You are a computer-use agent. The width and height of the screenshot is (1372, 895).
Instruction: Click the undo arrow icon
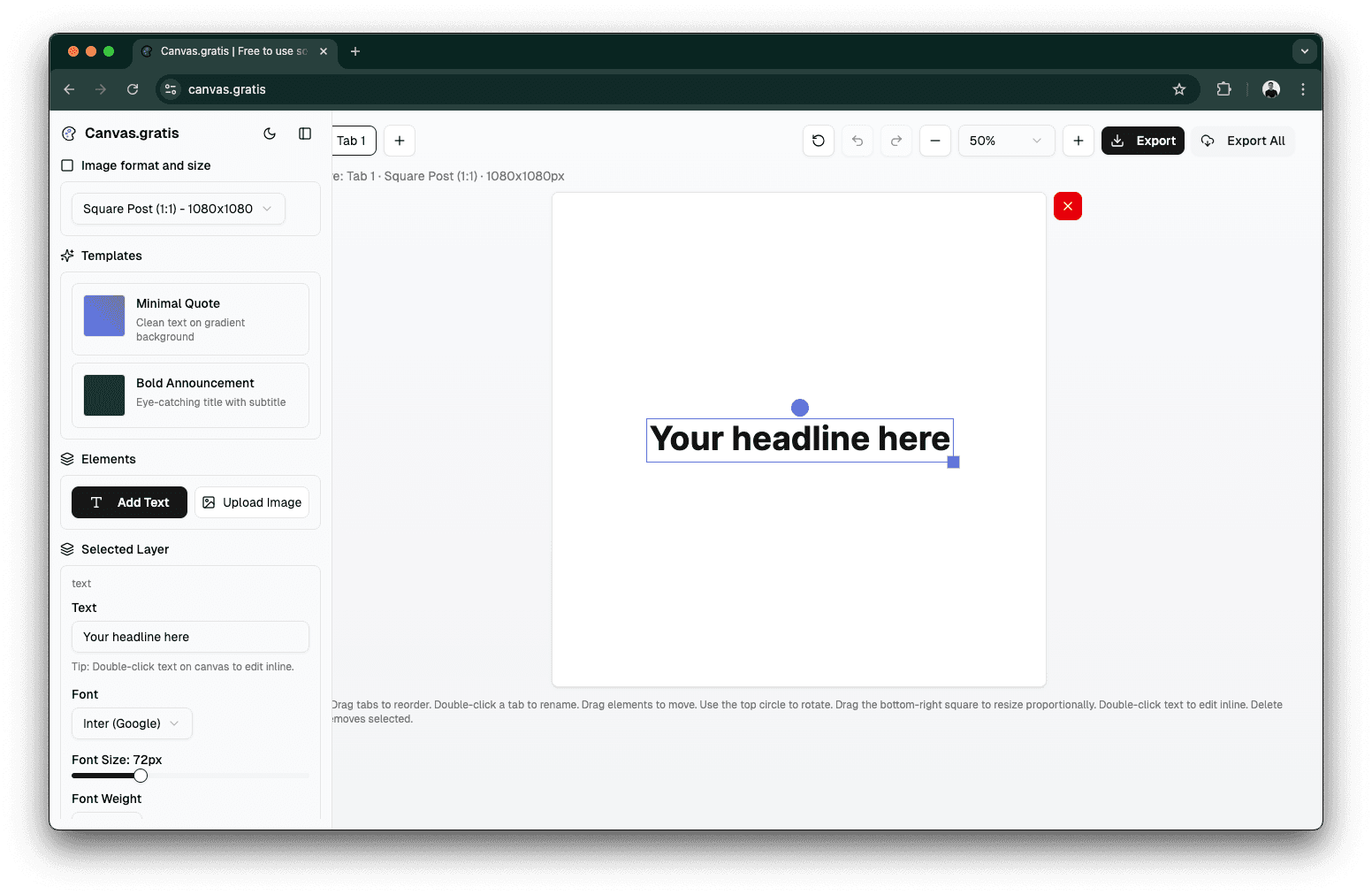(x=857, y=141)
